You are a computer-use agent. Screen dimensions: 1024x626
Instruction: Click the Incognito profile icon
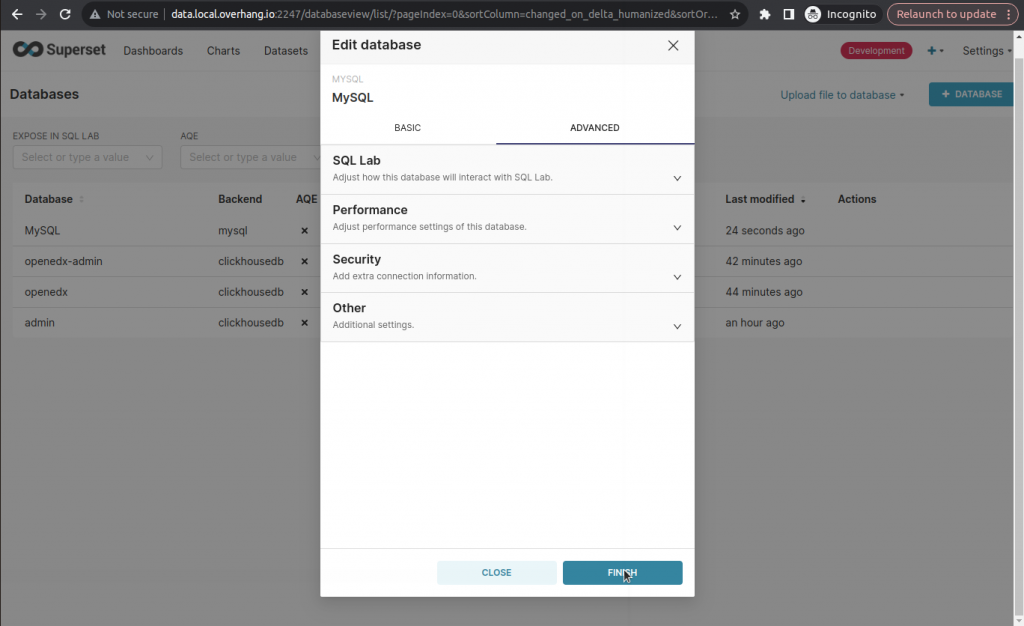tap(812, 14)
